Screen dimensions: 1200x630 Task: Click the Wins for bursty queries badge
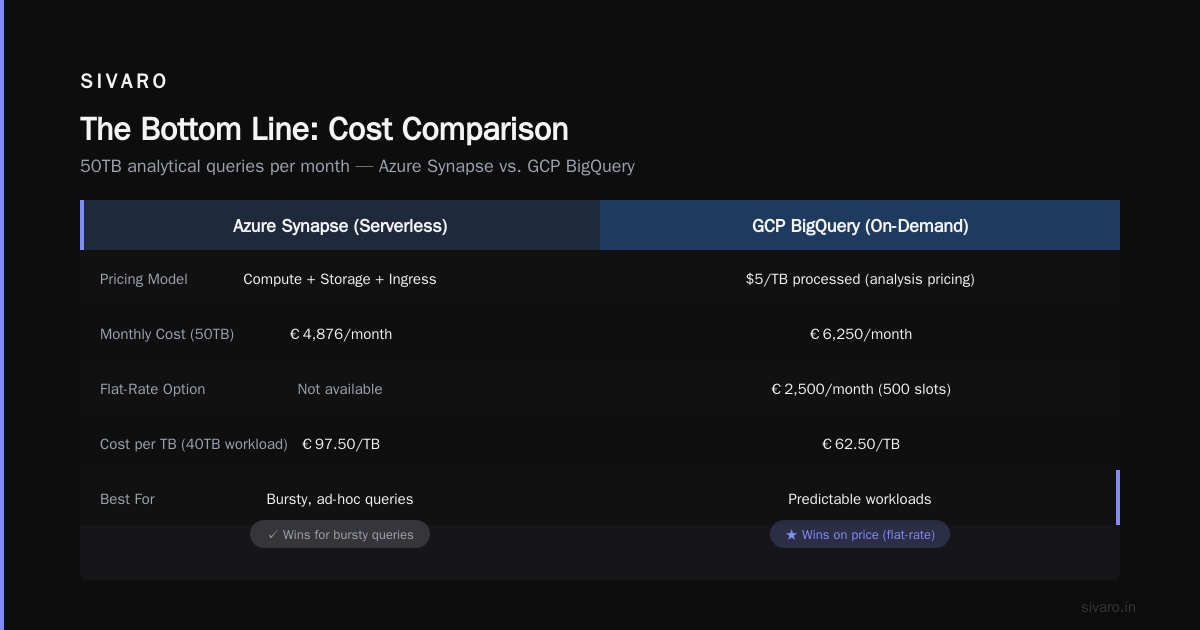coord(340,535)
